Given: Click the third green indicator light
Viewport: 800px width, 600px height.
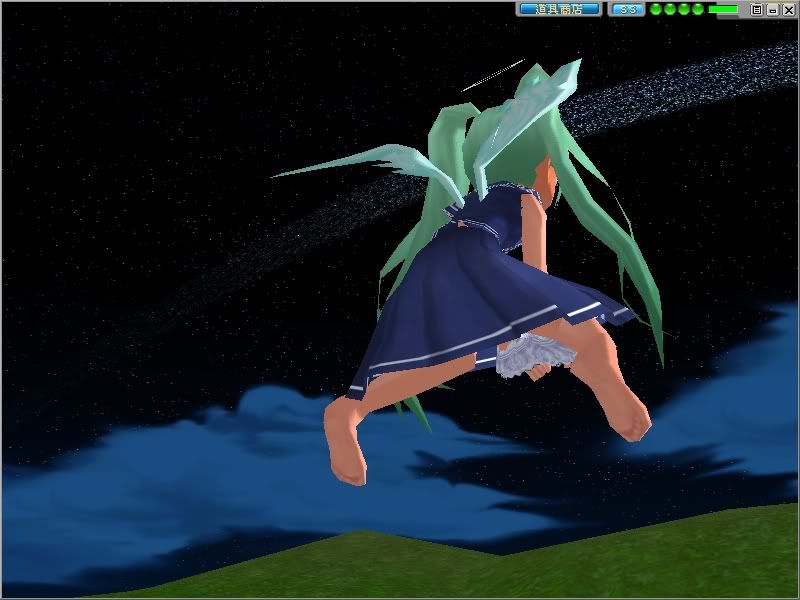Looking at the screenshot, I should click(x=684, y=9).
